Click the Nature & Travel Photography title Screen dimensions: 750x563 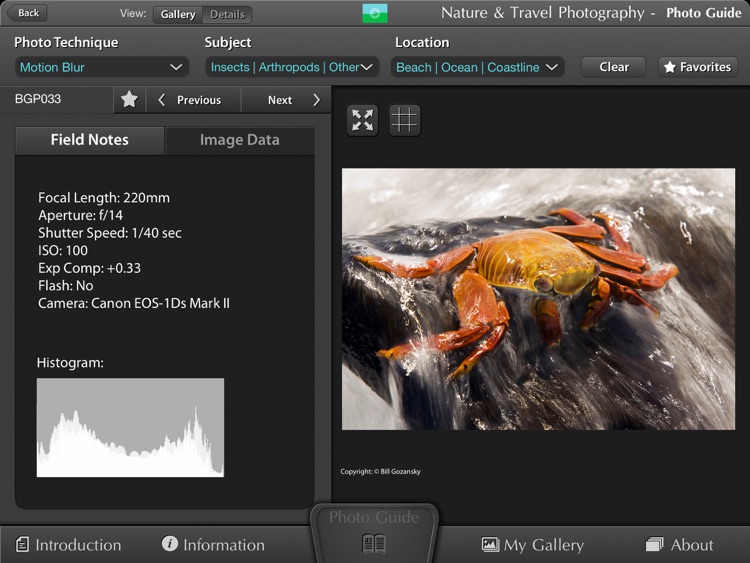click(x=542, y=13)
